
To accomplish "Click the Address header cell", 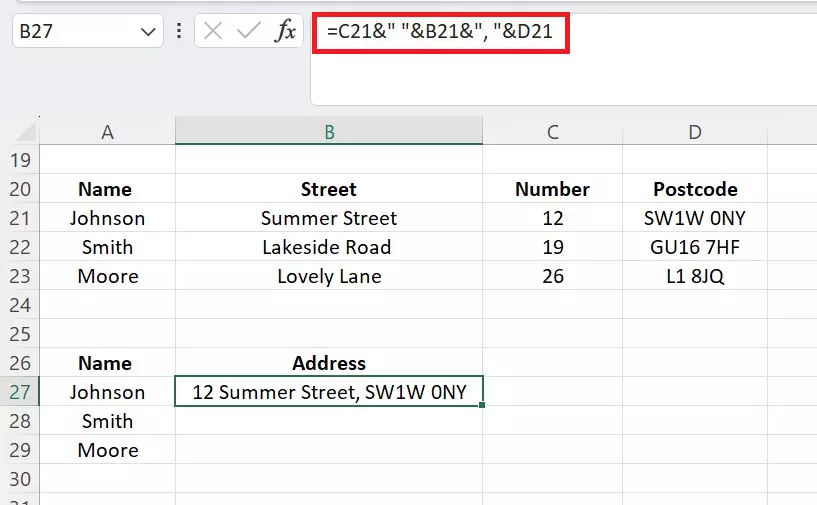I will coord(329,363).
